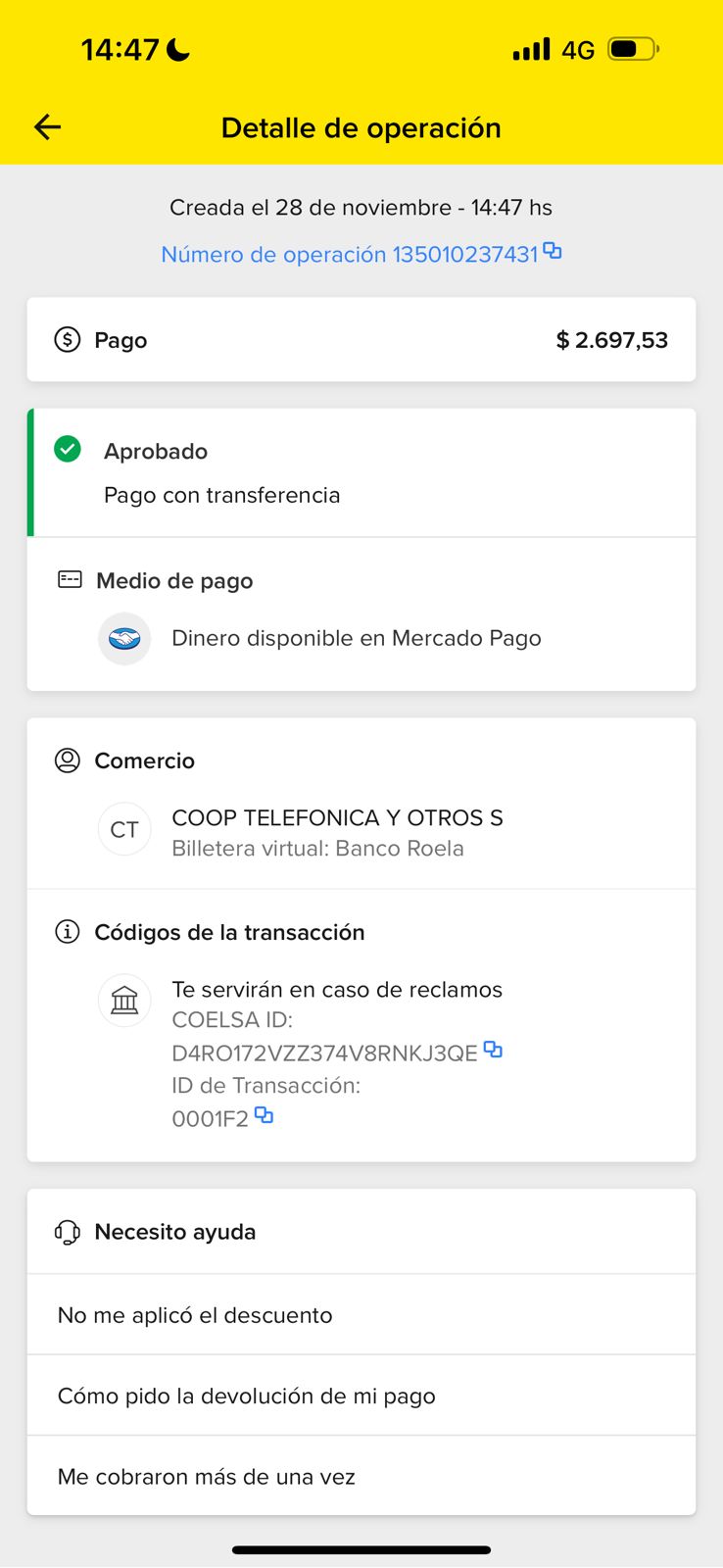Select "Me cobraron más de una vez"

coord(206,1477)
